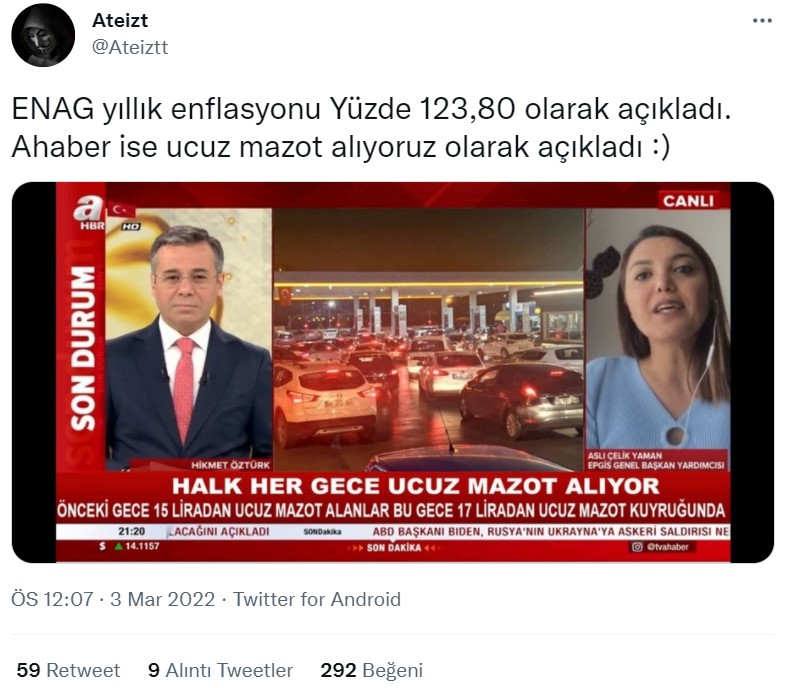The height and width of the screenshot is (688, 790).
Task: Click the SON DAKIKA ticker label
Action: [393, 548]
